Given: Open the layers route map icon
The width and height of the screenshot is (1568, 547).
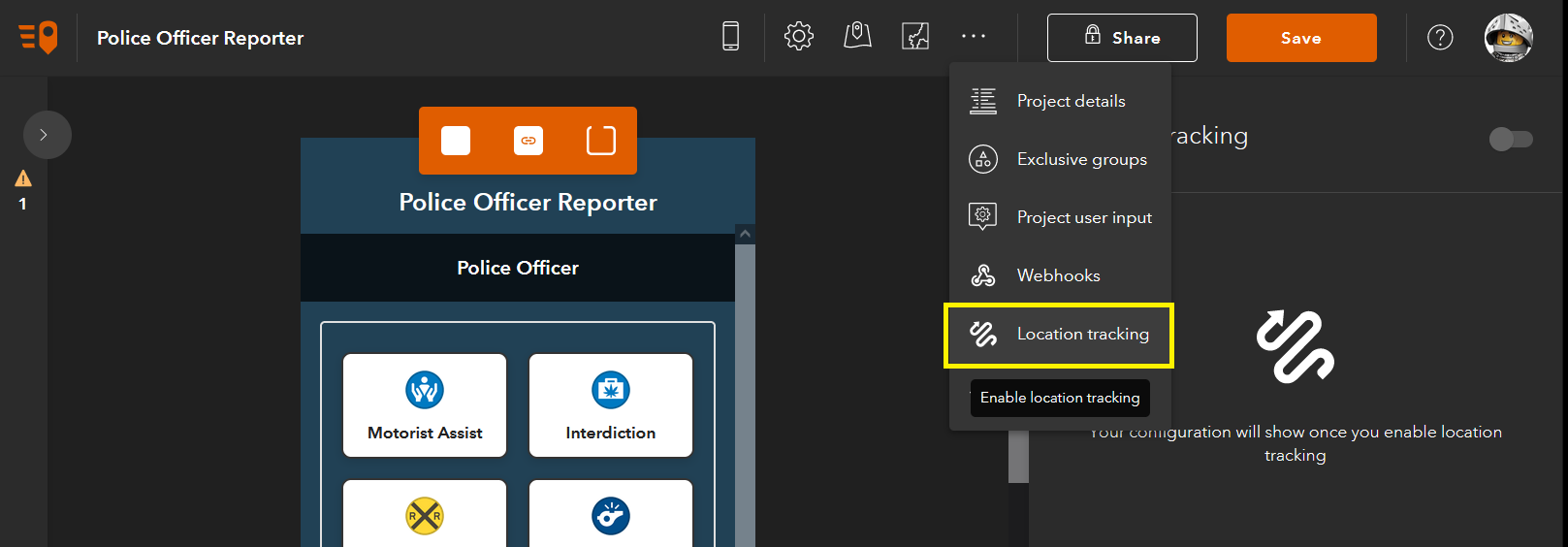Looking at the screenshot, I should [915, 37].
